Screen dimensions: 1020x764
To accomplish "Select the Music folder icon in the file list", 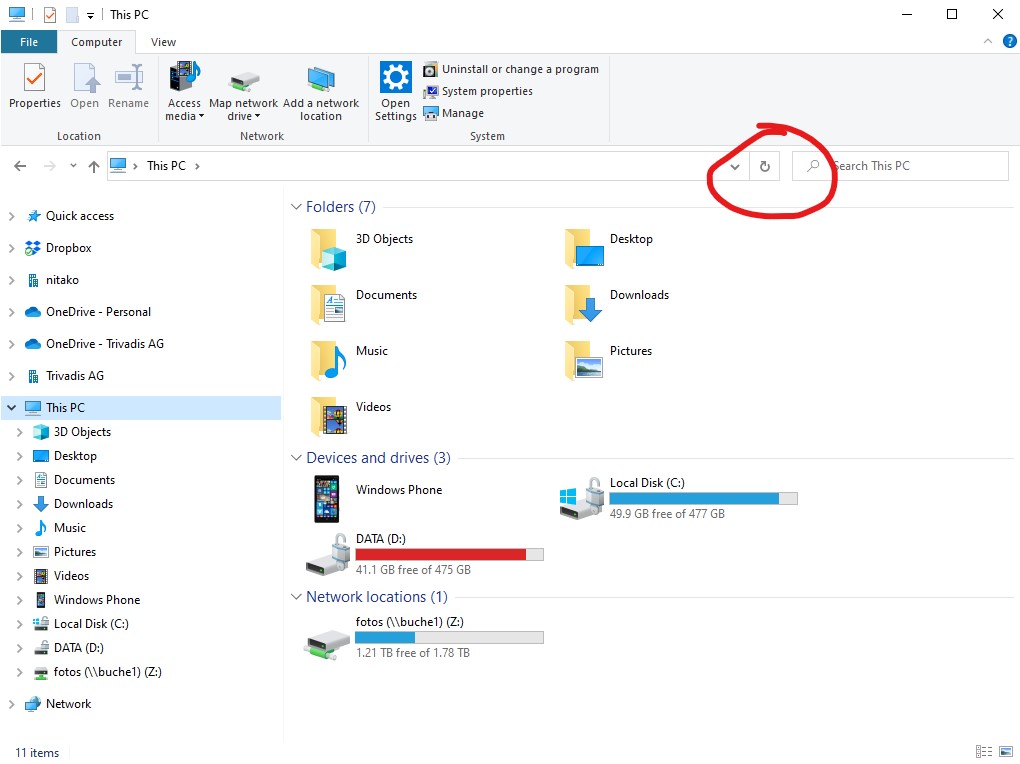I will pos(328,360).
